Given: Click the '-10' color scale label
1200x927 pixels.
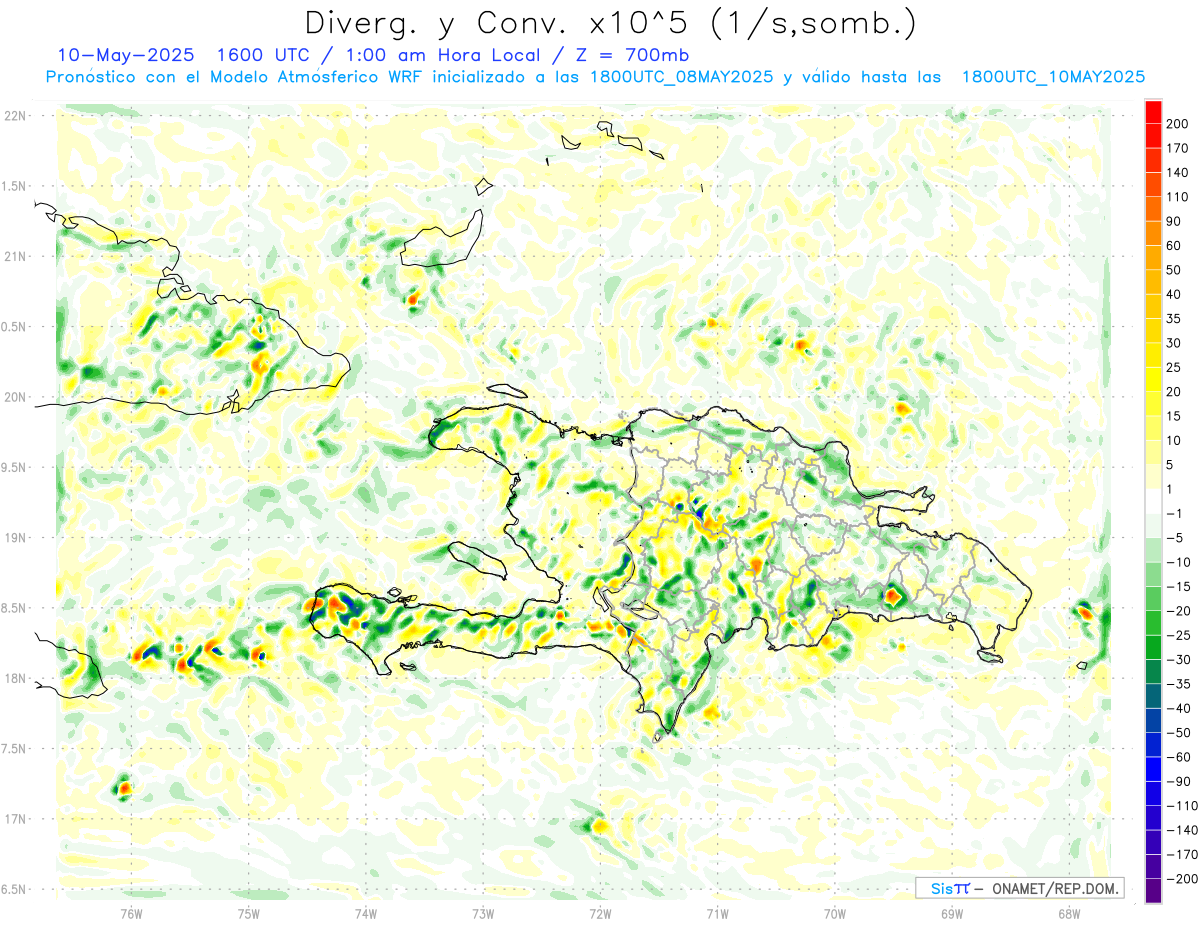Looking at the screenshot, I should [1178, 562].
